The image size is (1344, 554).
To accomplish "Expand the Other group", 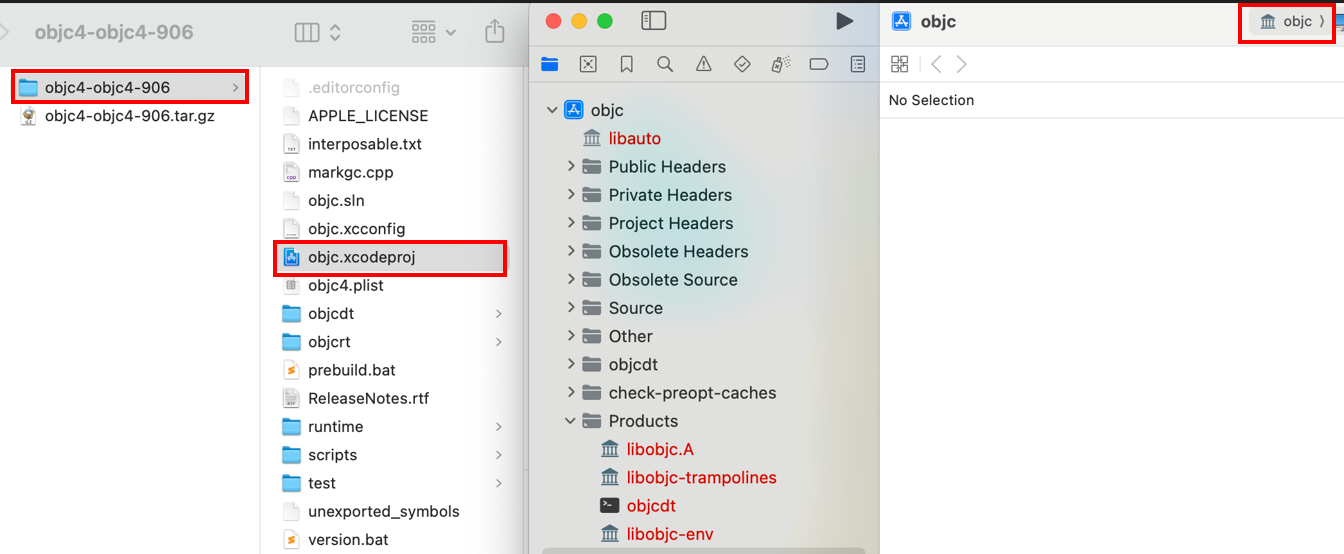I will [571, 336].
